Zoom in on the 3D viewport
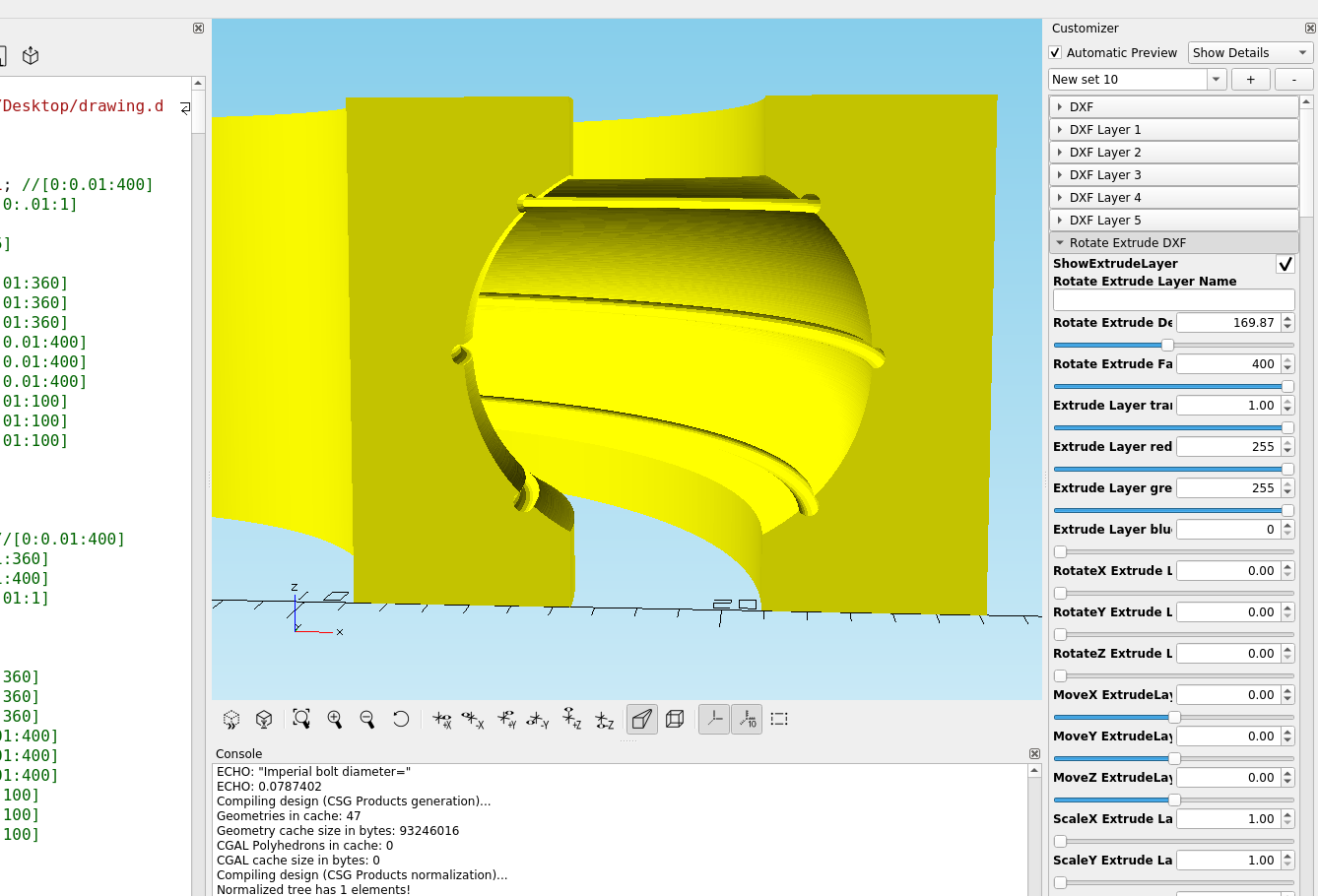 pos(335,719)
